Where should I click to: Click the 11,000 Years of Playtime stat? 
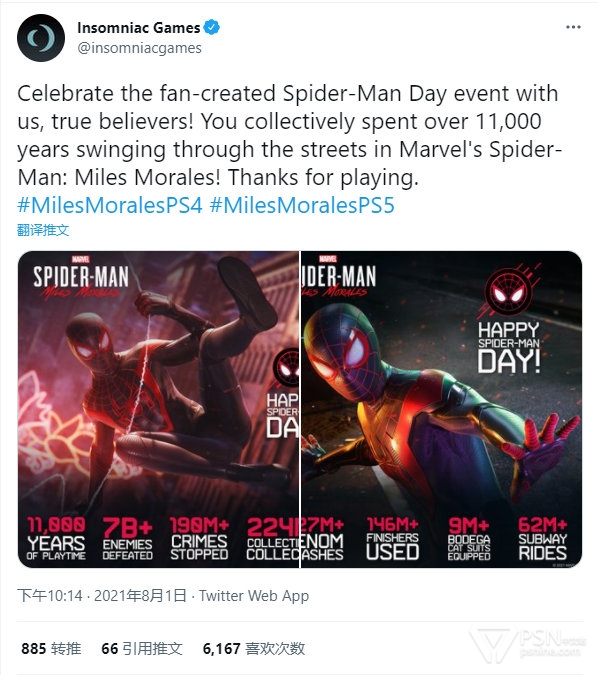pyautogui.click(x=56, y=539)
